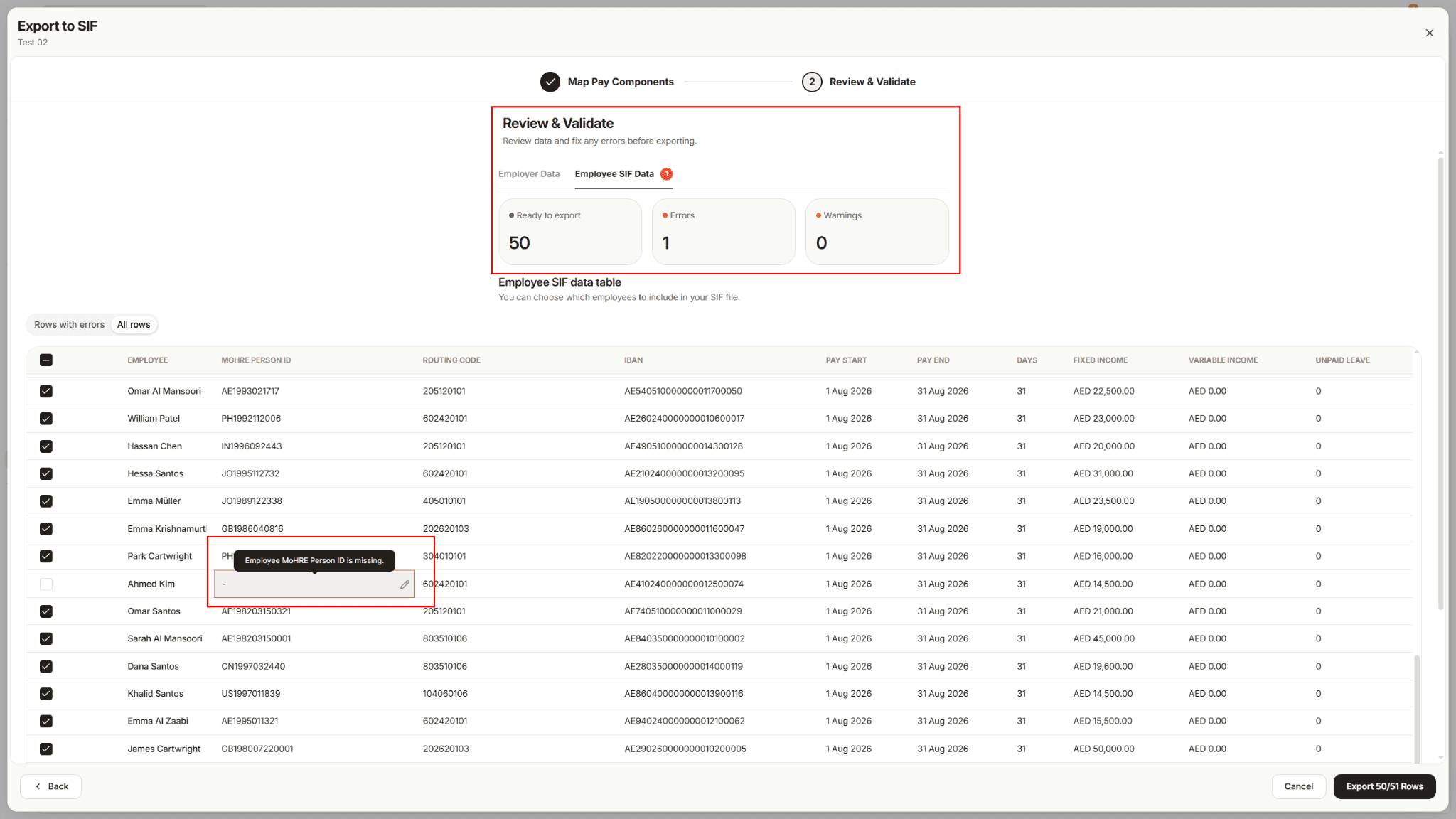Open the Errors summary card
Screen dimensions: 1456x819
pos(723,232)
